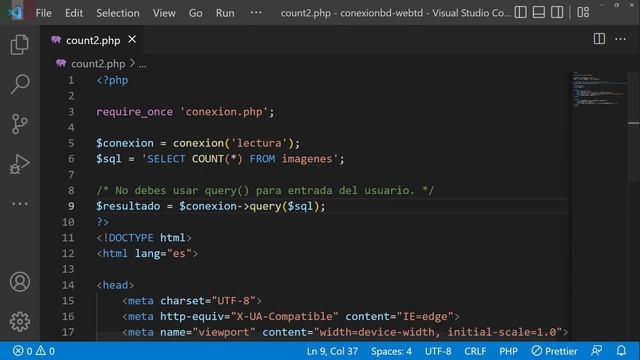
Task: Click the 'No debes usar query()' comment
Action: point(265,190)
